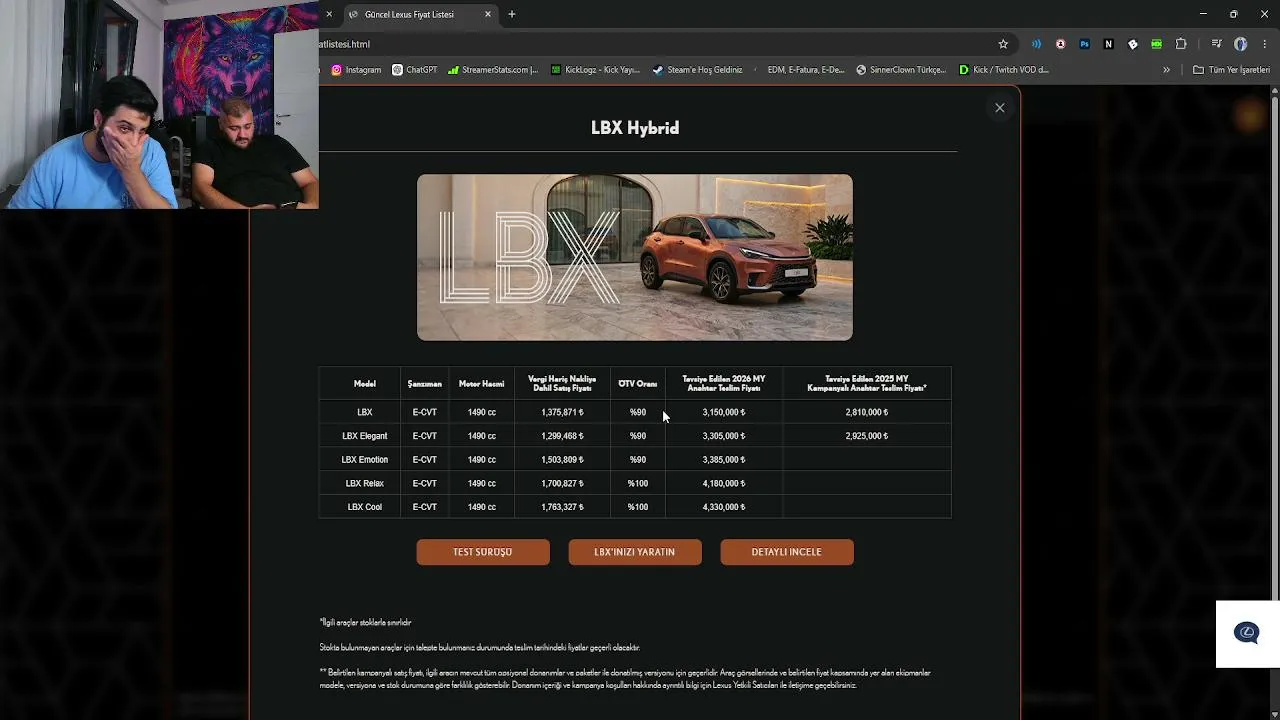Viewport: 1280px width, 720px height.
Task: Open the Steam'e Hoş Geldiniz bookmark
Action: (x=697, y=70)
